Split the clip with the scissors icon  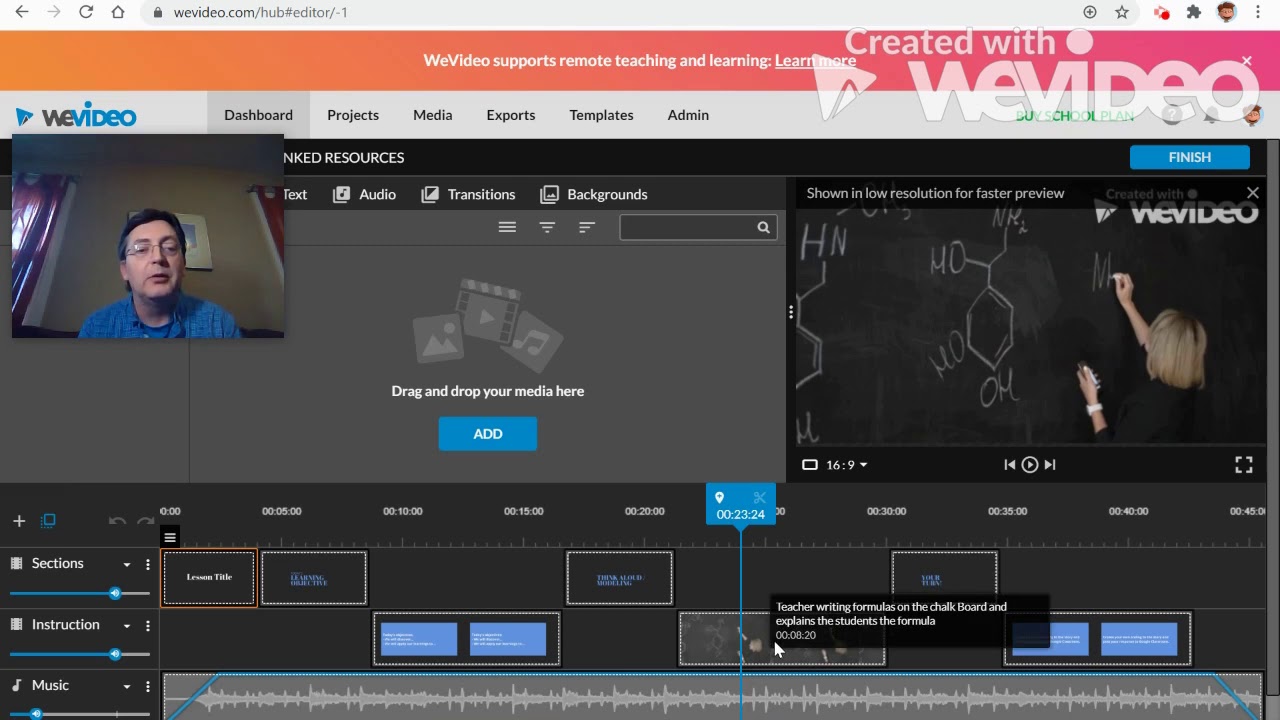point(759,497)
